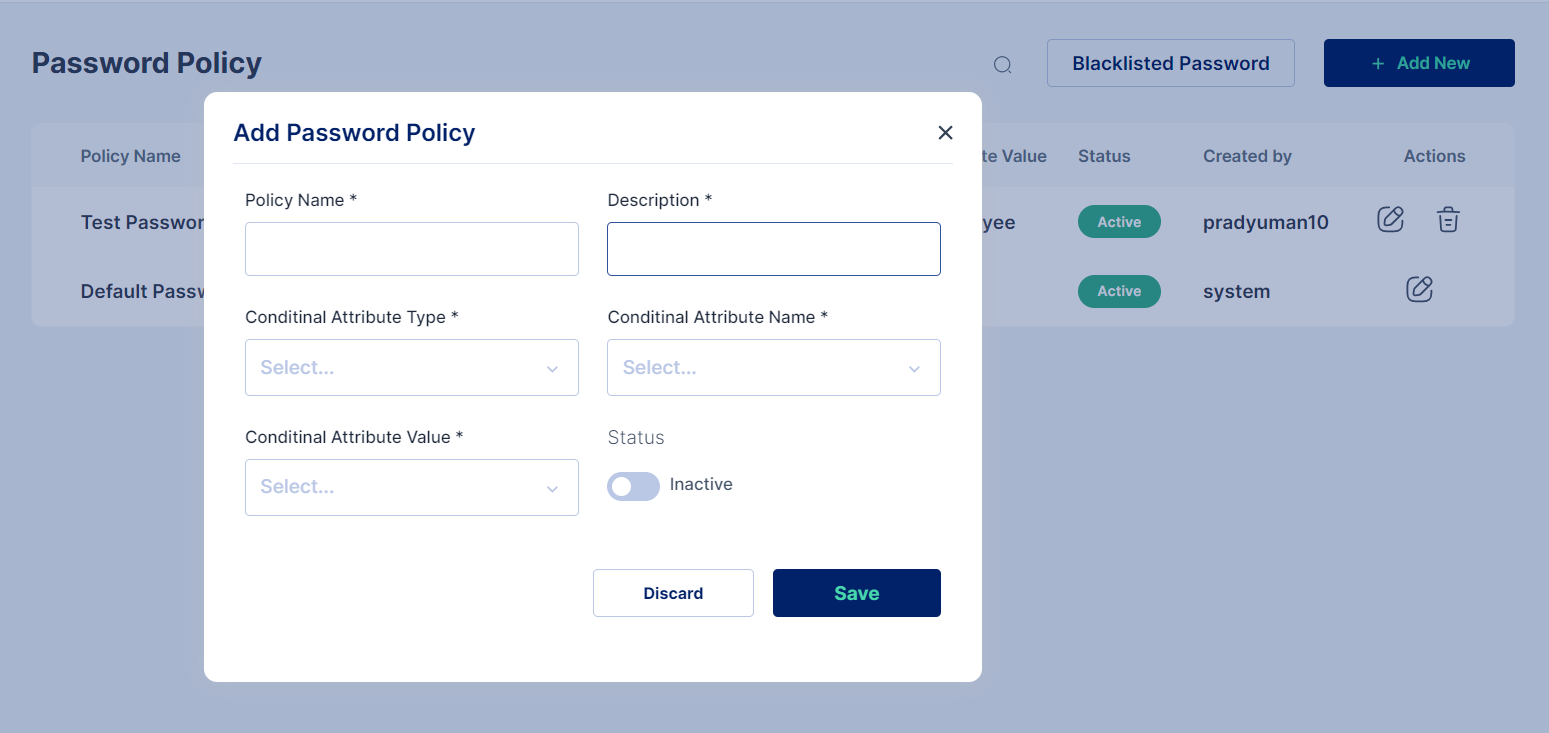The image size is (1549, 733).
Task: Click the Status column header
Action: point(1104,156)
